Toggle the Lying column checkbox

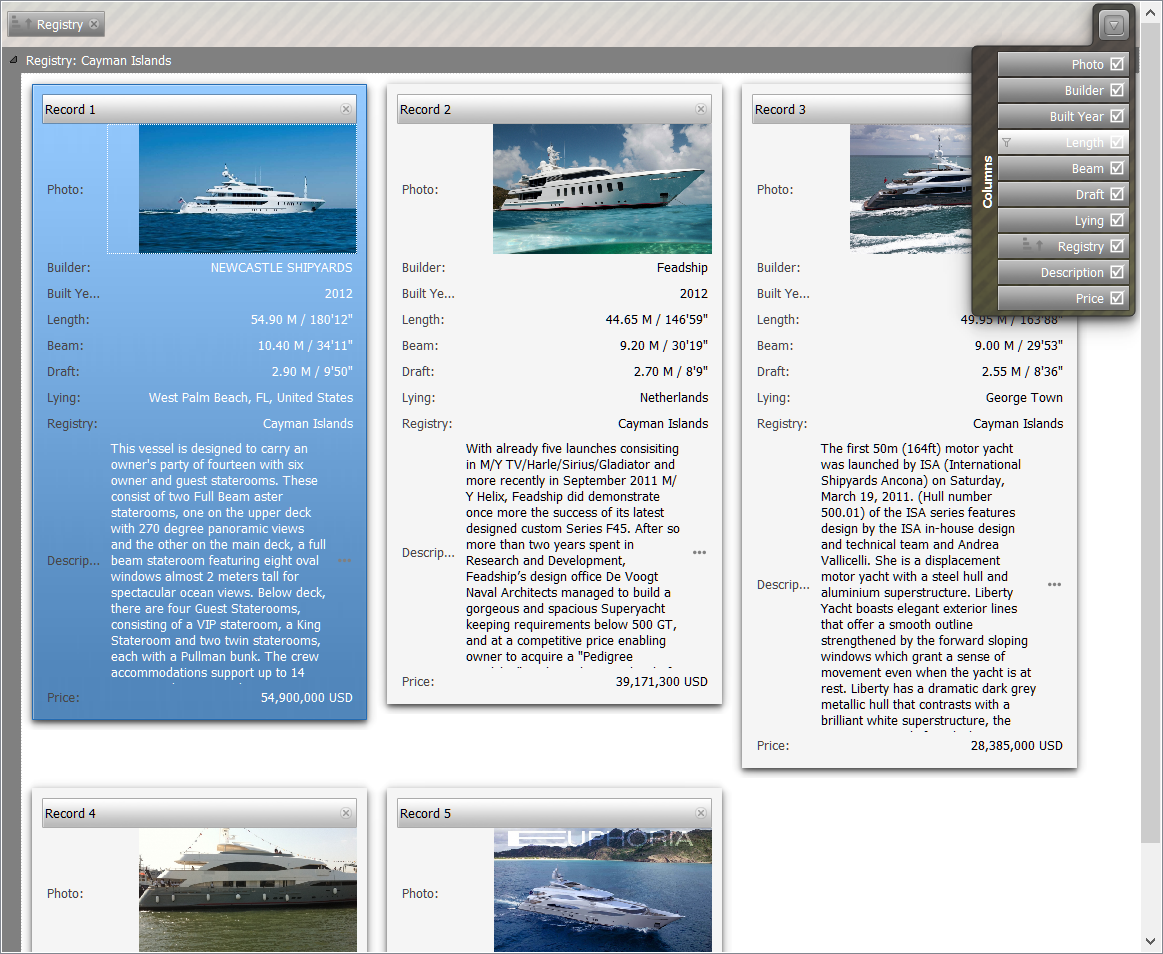pos(1117,220)
